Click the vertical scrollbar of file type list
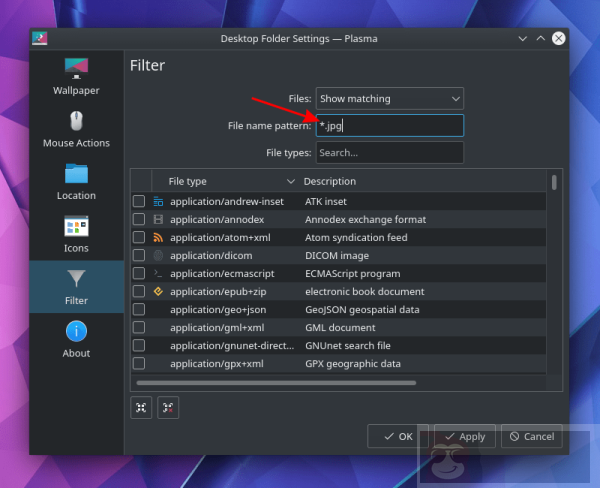The width and height of the screenshot is (600, 488). tap(554, 183)
